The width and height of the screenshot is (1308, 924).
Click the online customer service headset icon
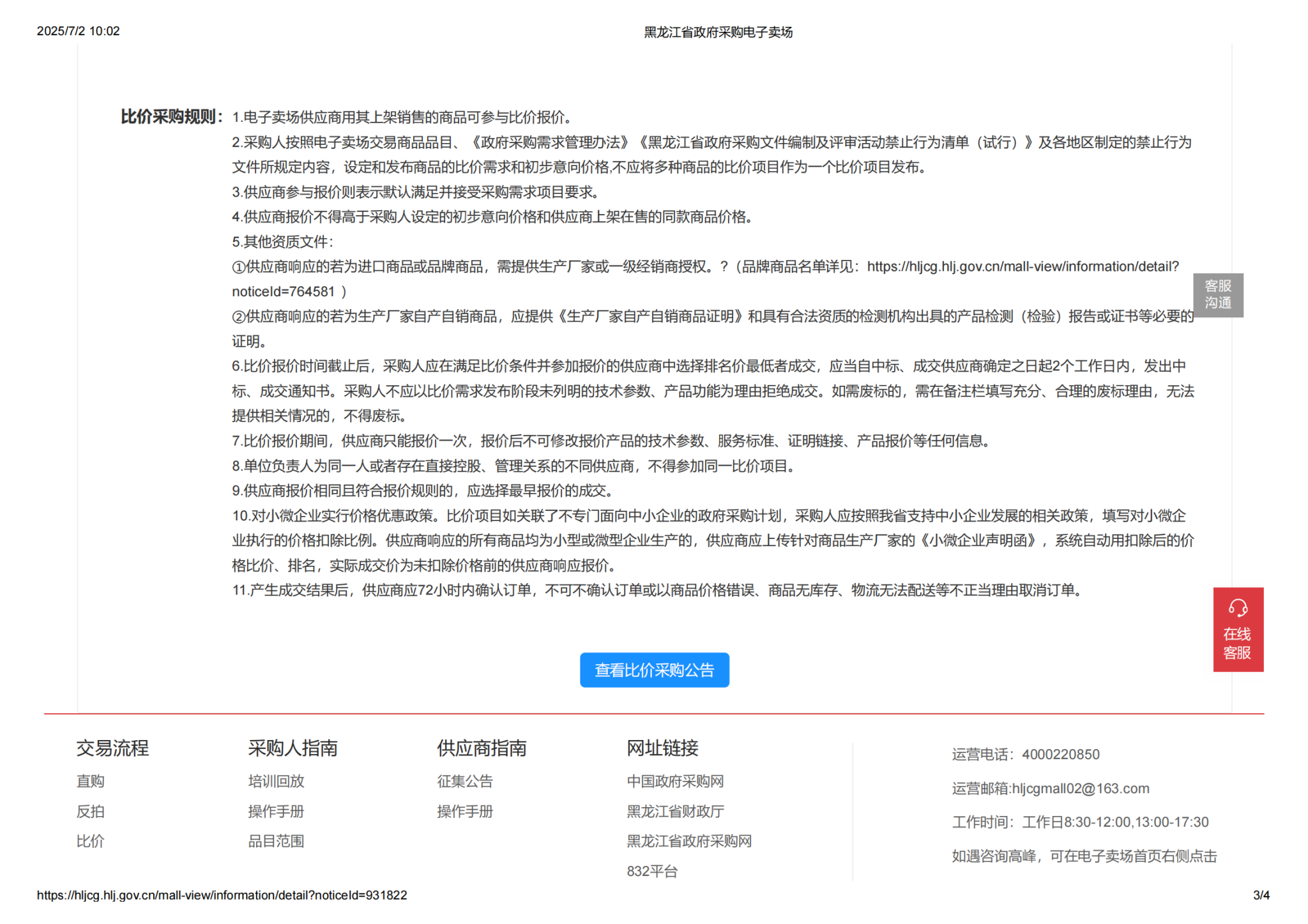point(1238,607)
